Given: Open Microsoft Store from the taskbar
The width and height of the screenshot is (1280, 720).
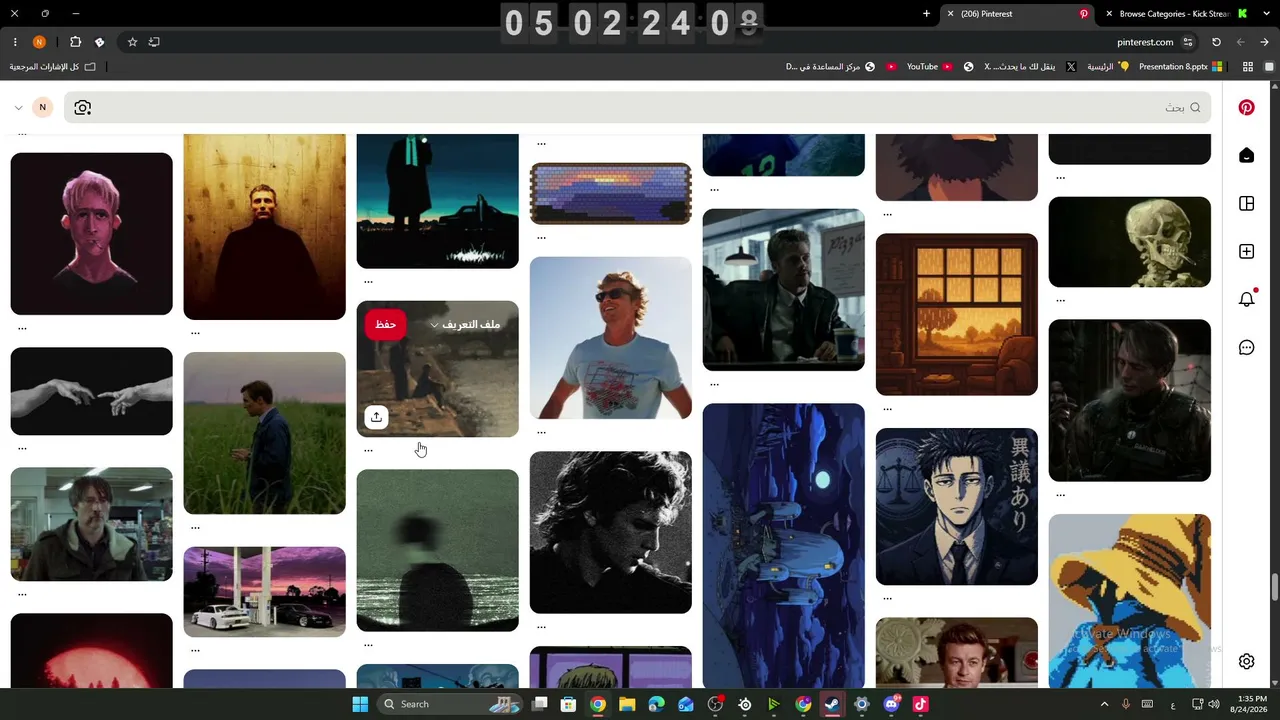Looking at the screenshot, I should (568, 704).
